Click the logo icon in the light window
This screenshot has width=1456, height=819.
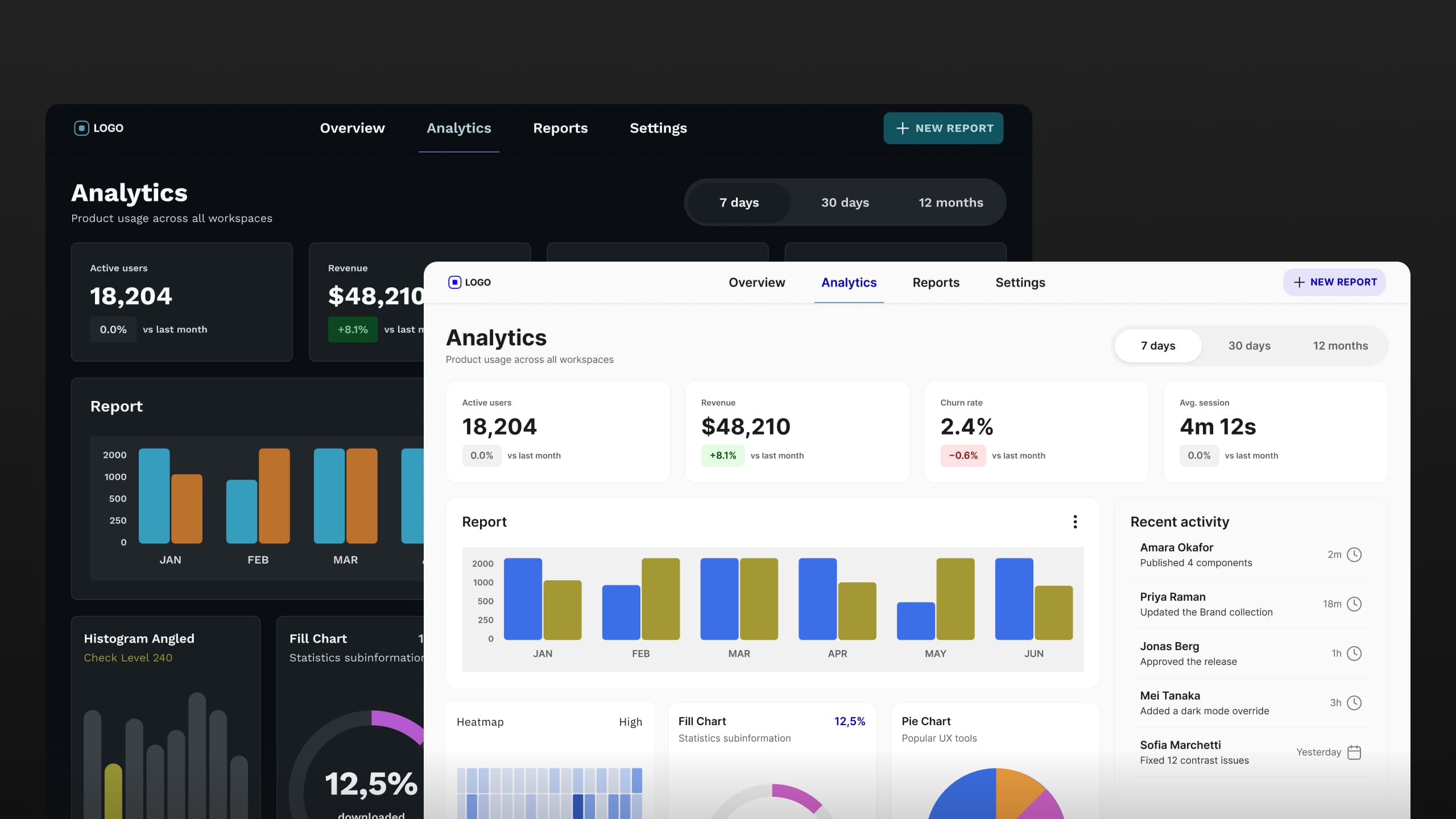454,282
